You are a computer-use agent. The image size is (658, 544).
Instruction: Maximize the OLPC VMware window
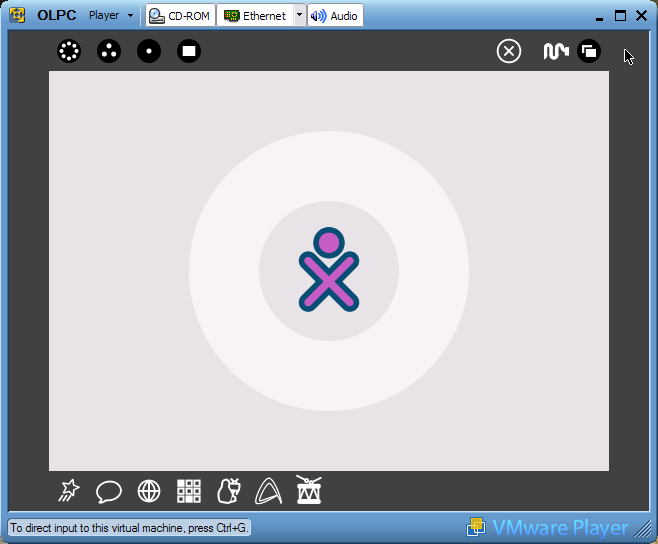(620, 16)
